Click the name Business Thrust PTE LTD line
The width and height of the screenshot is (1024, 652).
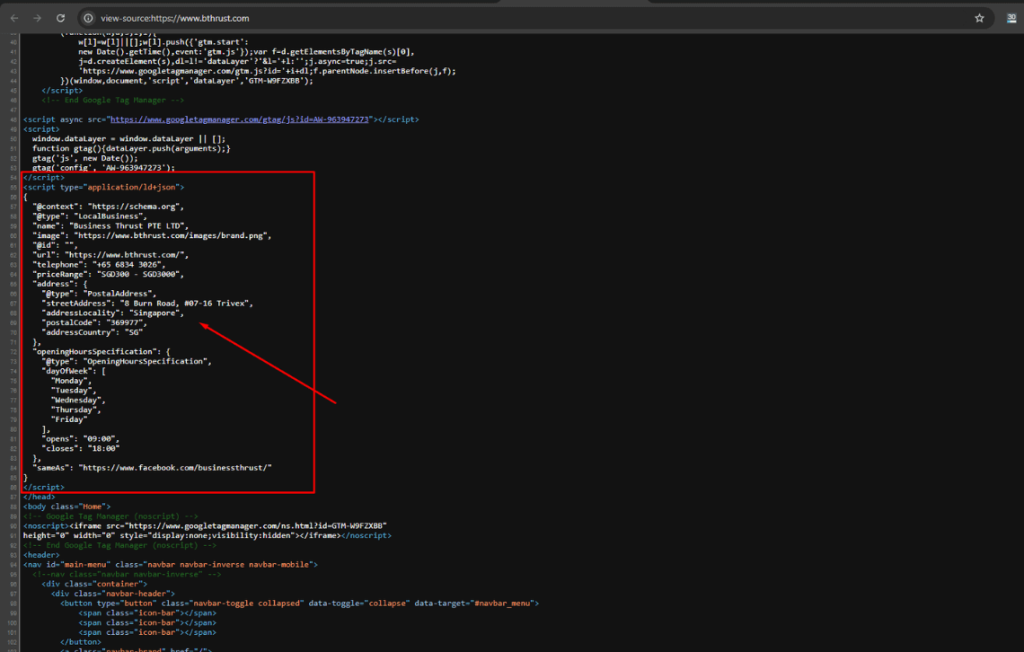click(110, 226)
